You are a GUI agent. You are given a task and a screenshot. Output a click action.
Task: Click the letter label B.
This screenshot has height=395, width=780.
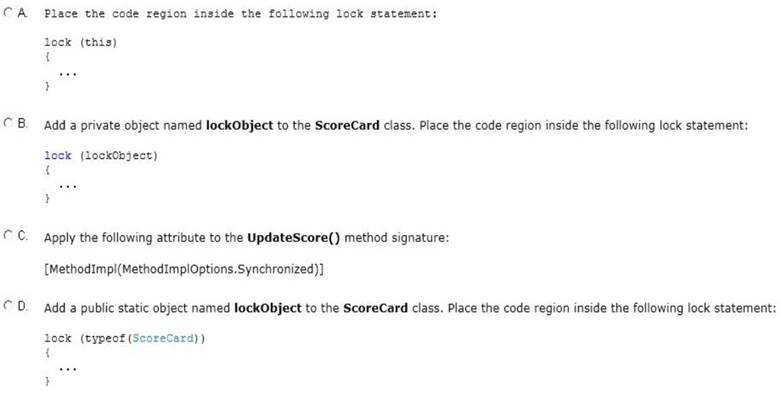pos(22,122)
